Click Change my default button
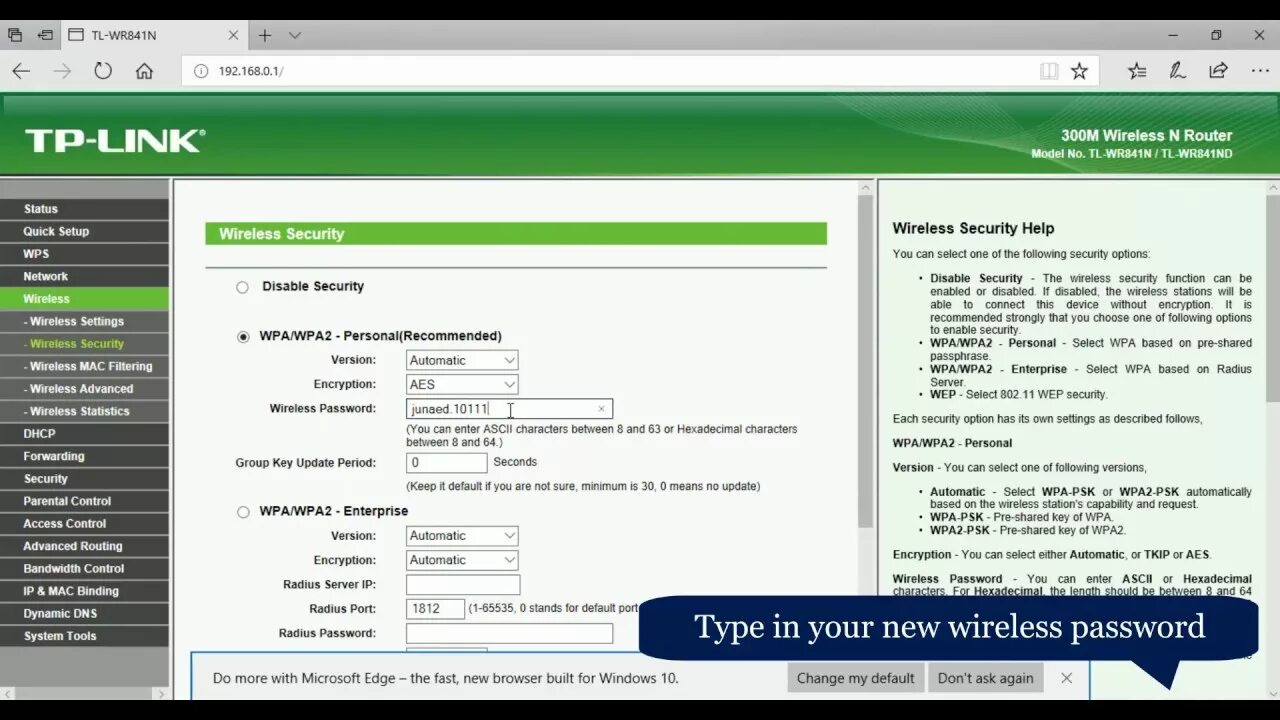Viewport: 1280px width, 720px height. [x=856, y=678]
